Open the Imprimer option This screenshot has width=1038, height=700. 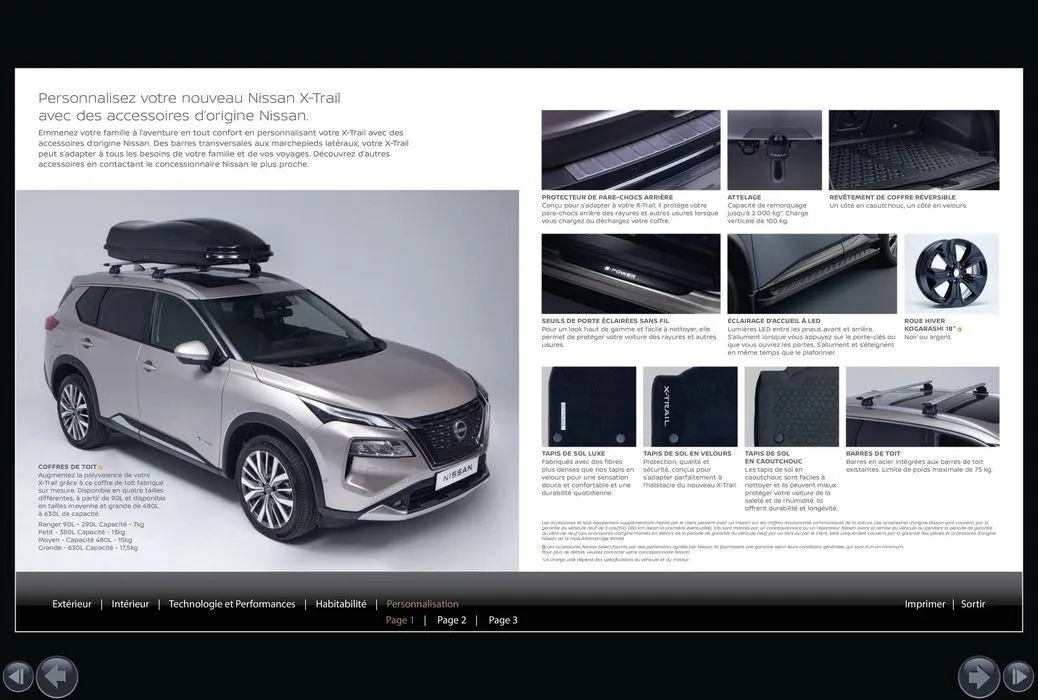click(924, 603)
